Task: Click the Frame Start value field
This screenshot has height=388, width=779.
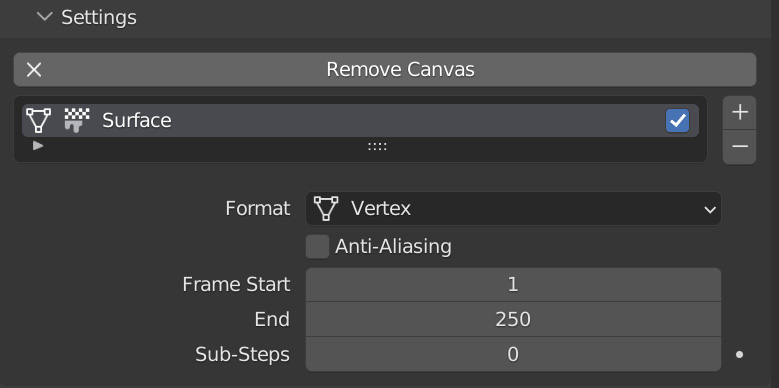Action: click(x=513, y=285)
